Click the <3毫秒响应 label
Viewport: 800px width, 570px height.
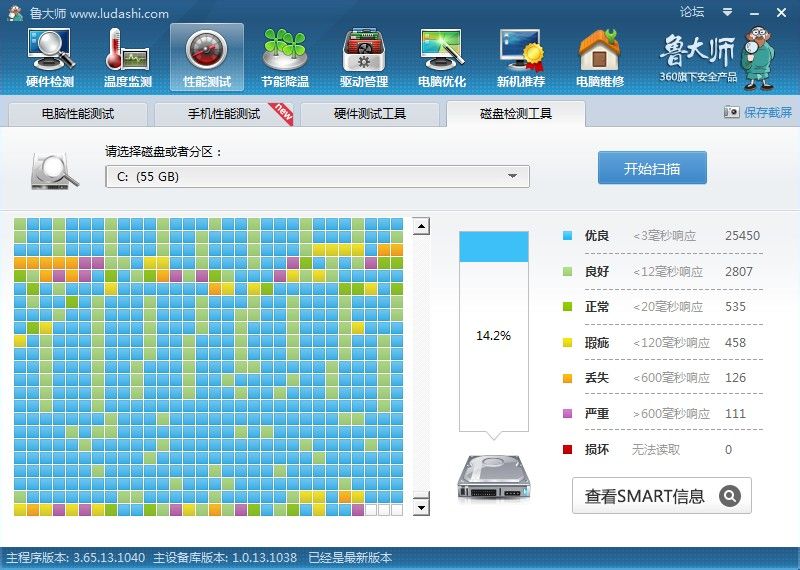click(x=664, y=236)
